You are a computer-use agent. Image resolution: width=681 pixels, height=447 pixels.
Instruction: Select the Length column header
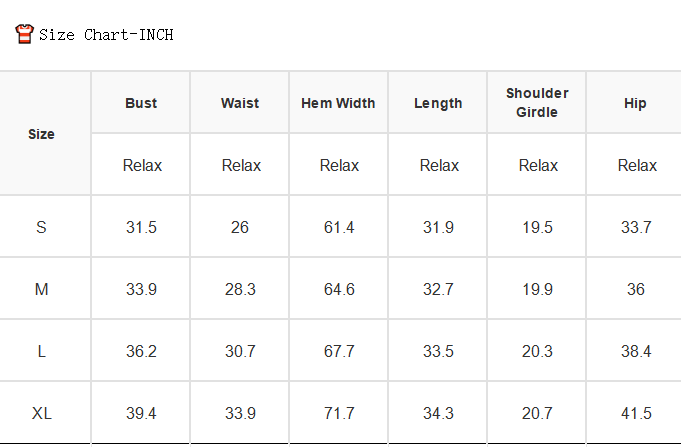pos(438,103)
